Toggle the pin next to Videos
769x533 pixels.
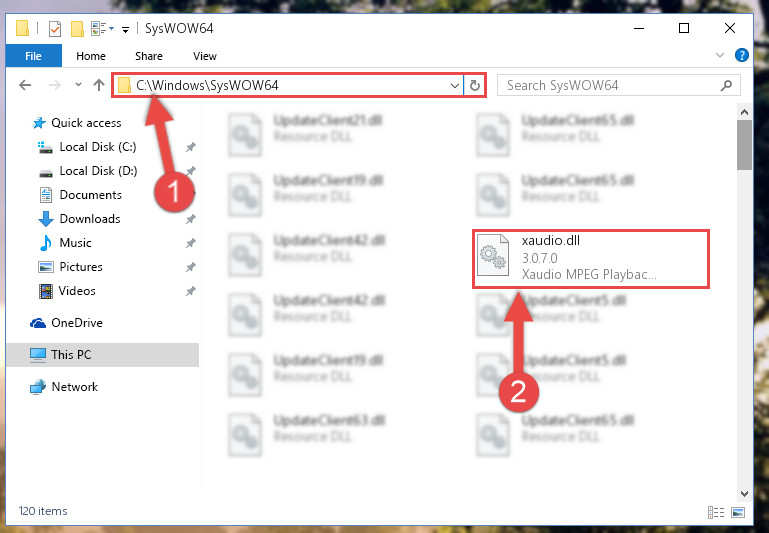[191, 291]
